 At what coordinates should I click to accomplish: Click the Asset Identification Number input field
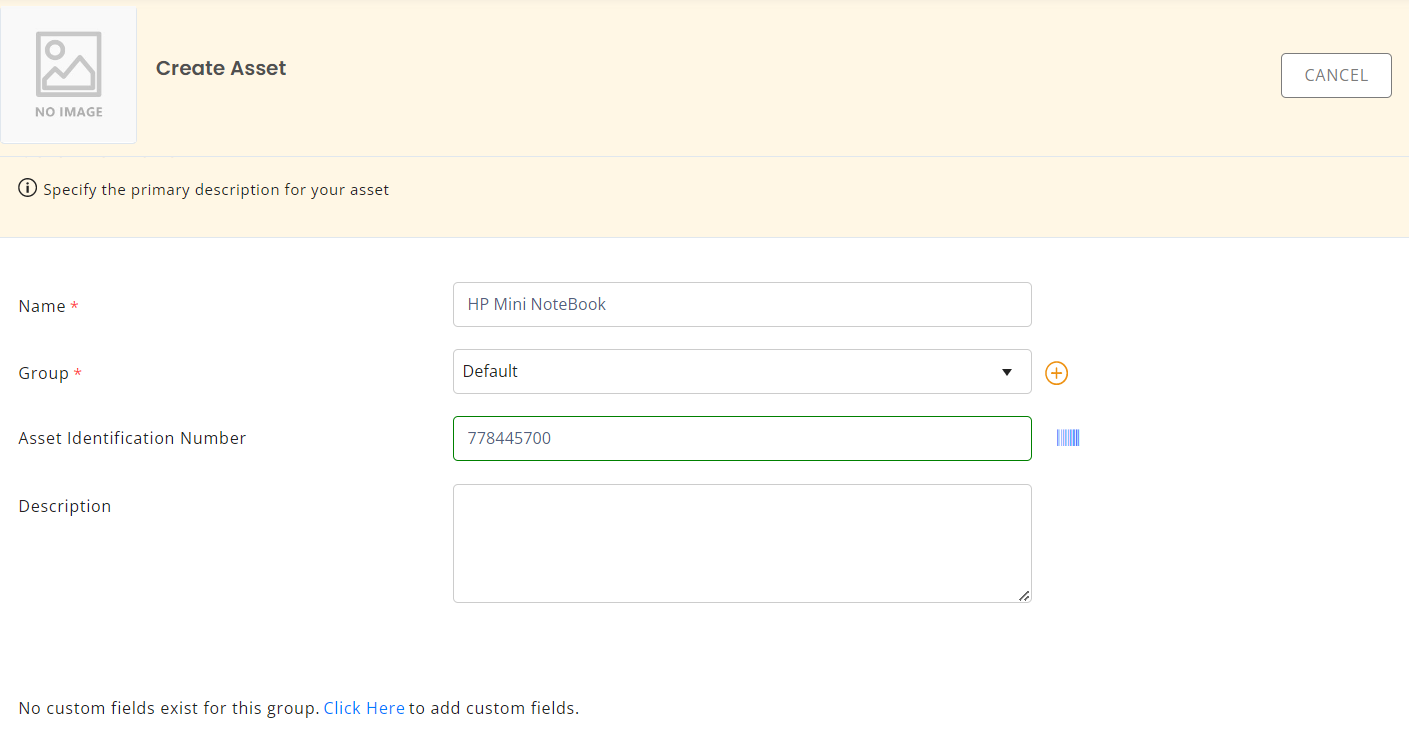point(741,438)
